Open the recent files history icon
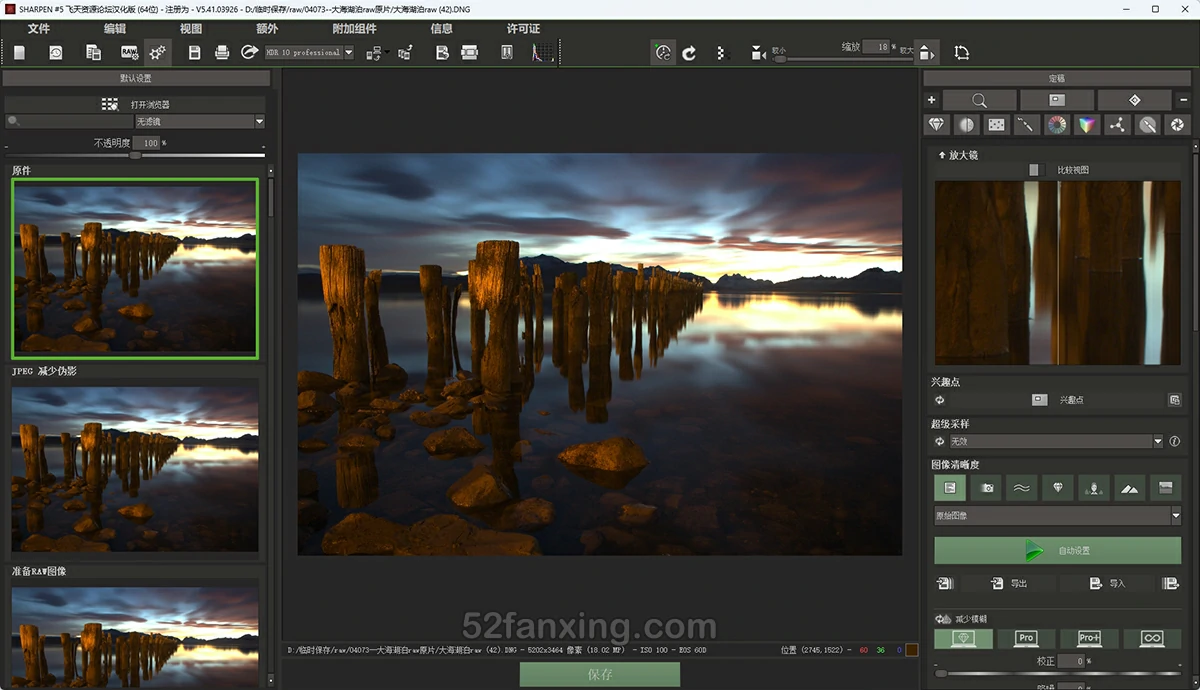The image size is (1200, 690). (56, 52)
